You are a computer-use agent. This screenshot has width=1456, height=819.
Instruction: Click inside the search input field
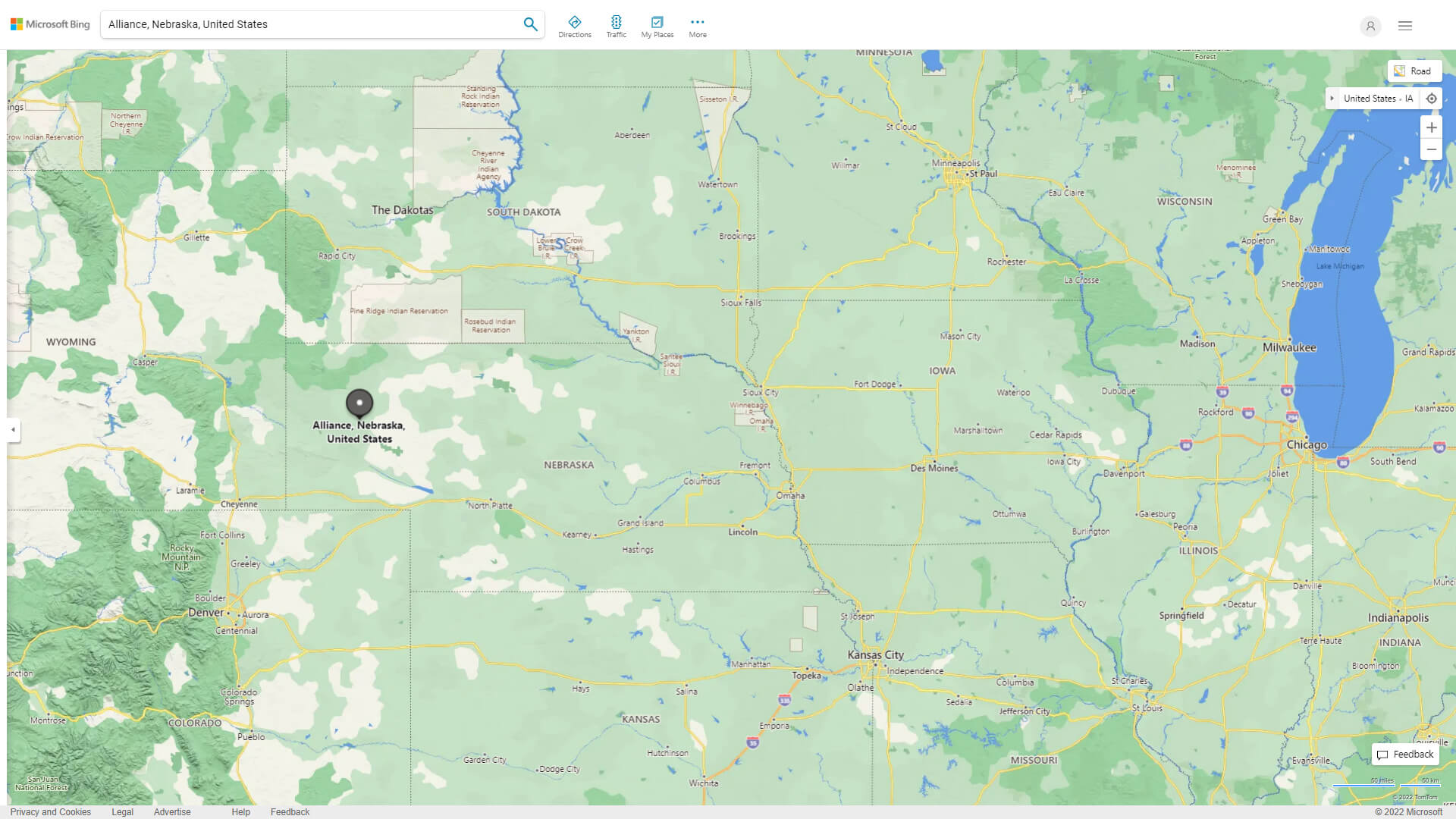pos(303,24)
